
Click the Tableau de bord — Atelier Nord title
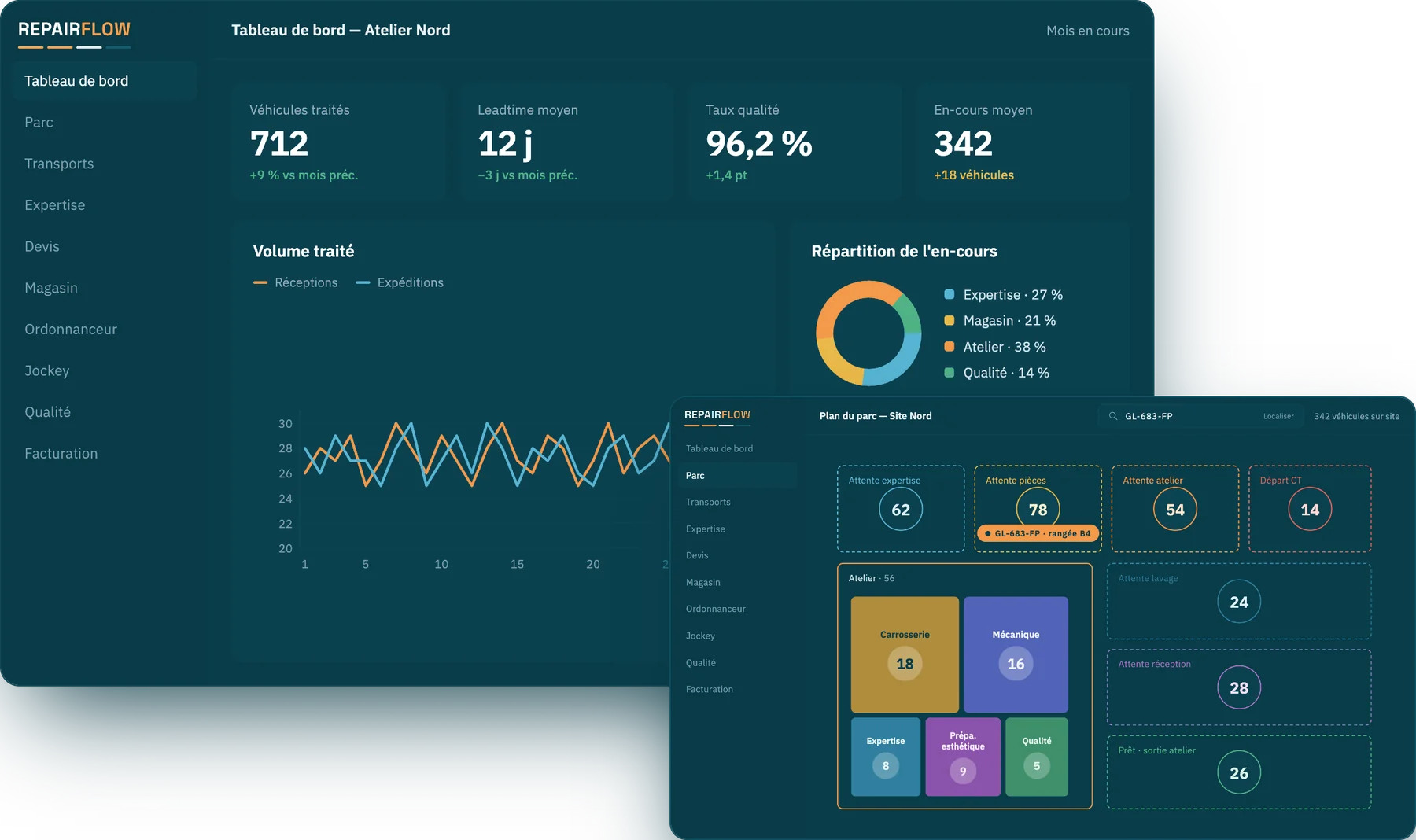click(341, 30)
